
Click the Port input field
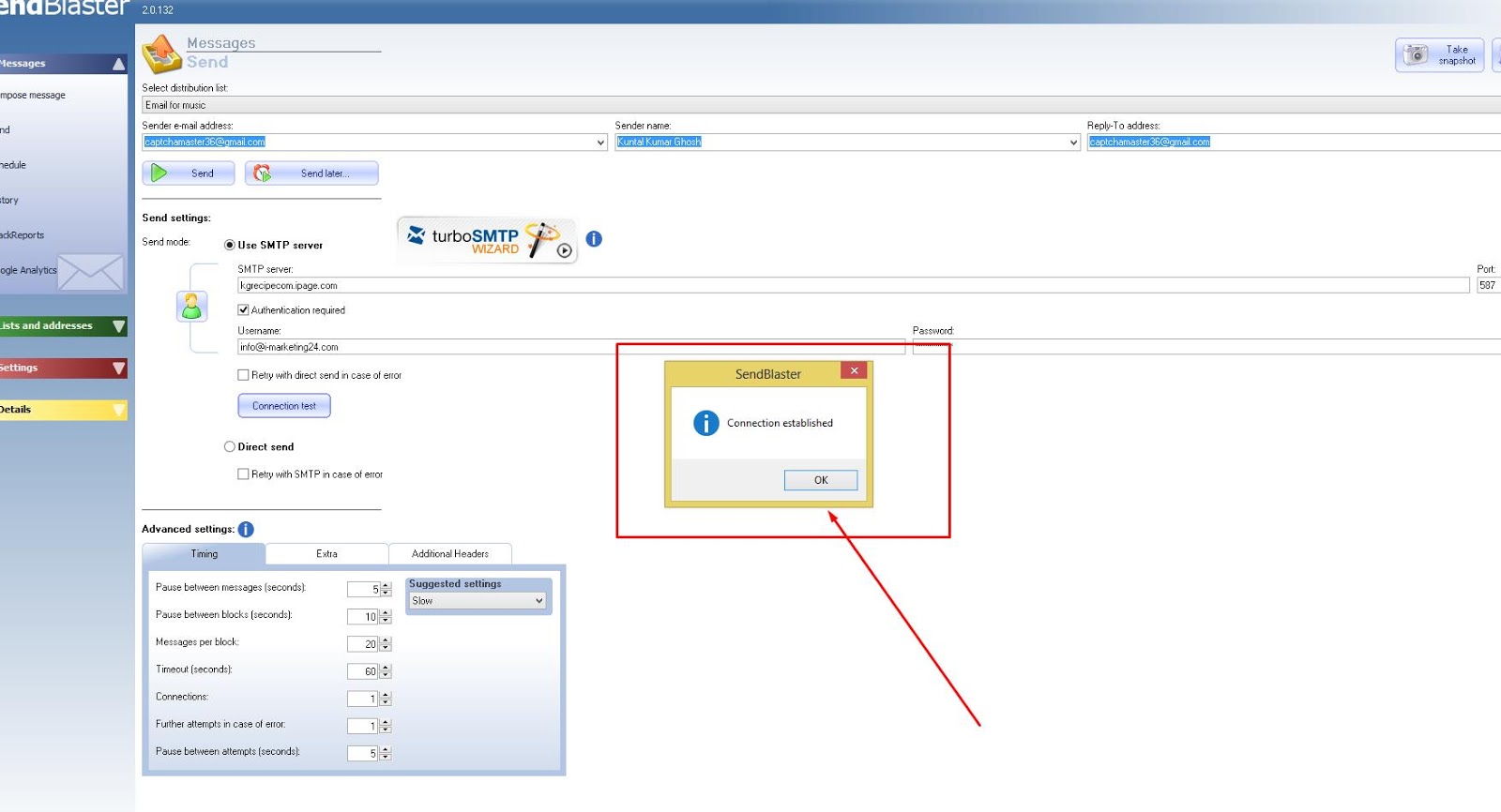pyautogui.click(x=1489, y=285)
